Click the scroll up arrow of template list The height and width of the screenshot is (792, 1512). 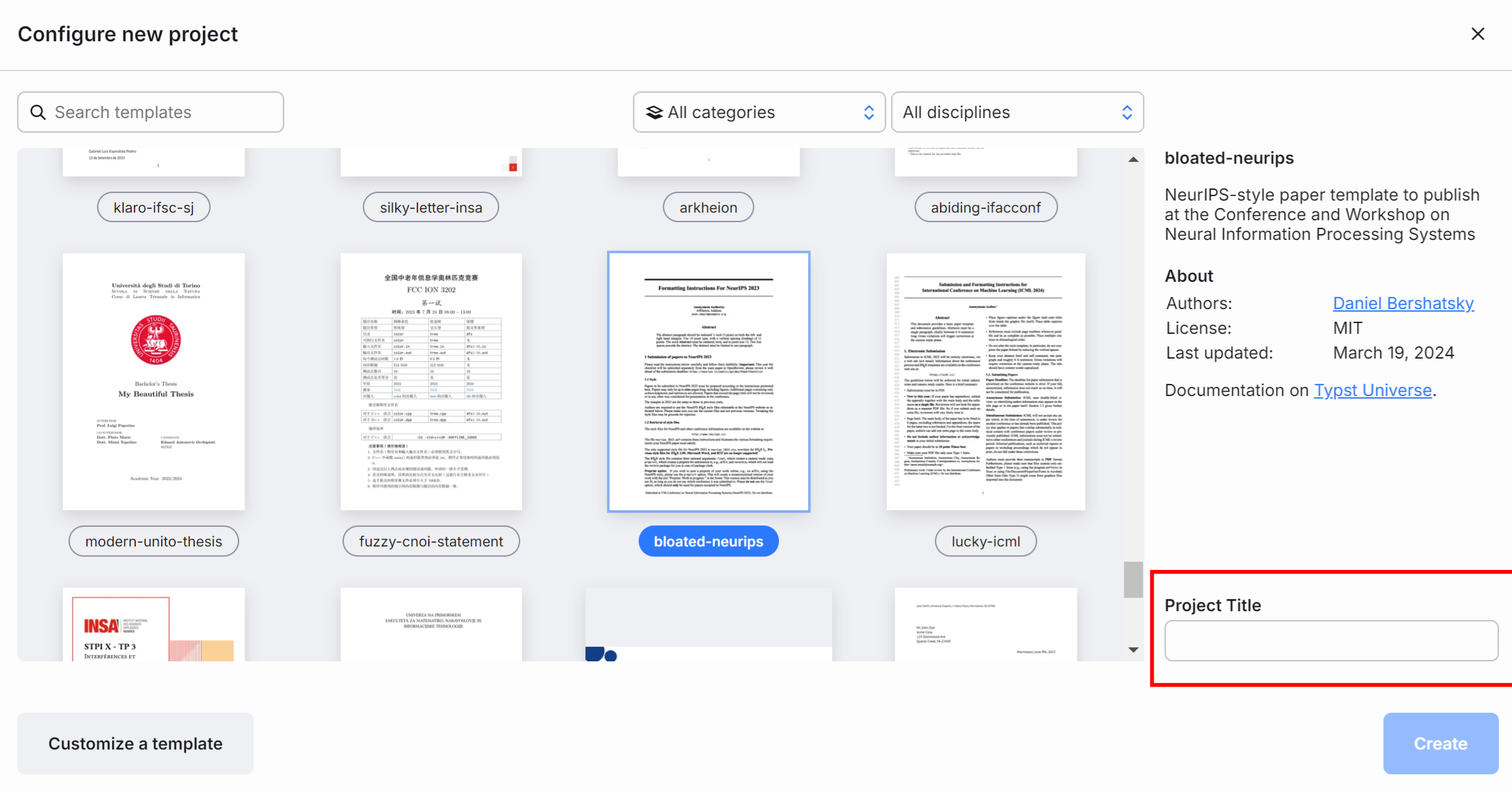pos(1133,159)
